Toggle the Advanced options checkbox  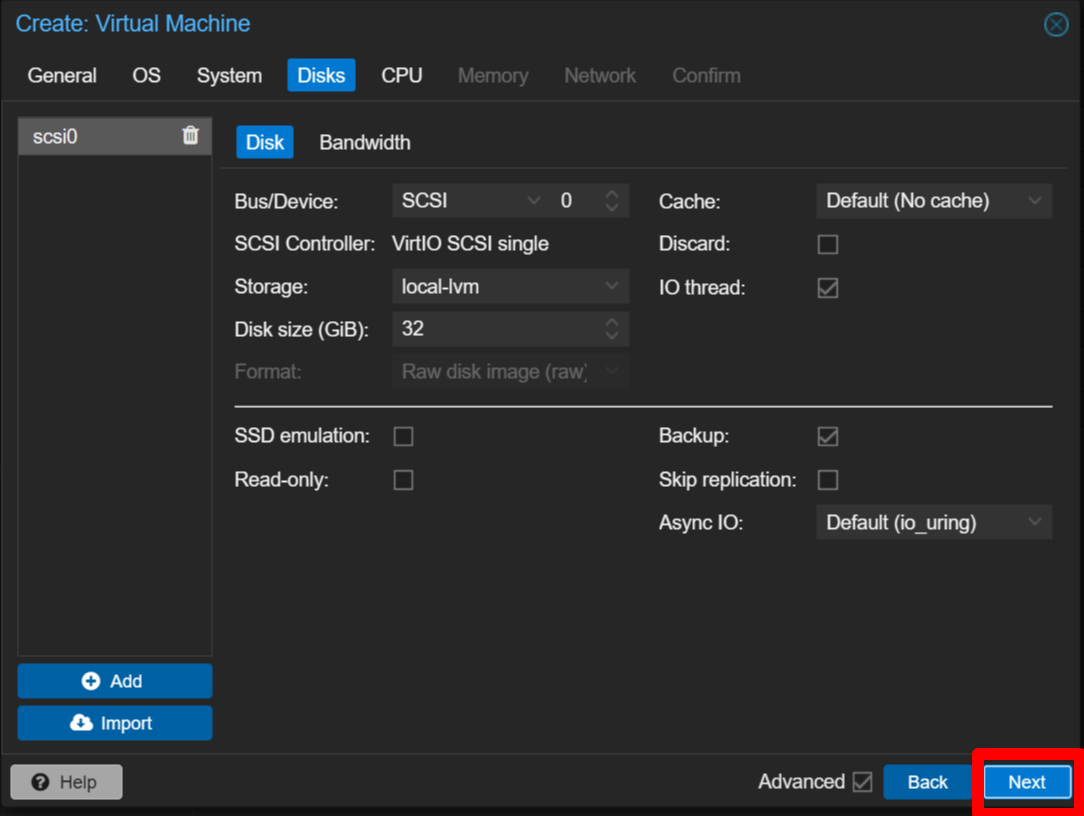pos(862,782)
